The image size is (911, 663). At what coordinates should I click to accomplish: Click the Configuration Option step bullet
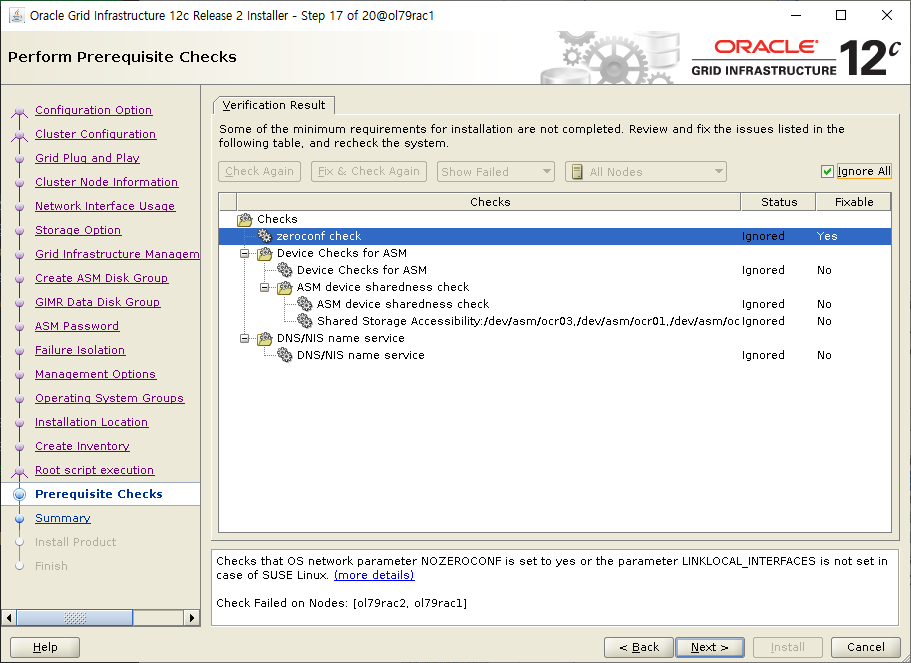pyautogui.click(x=20, y=110)
